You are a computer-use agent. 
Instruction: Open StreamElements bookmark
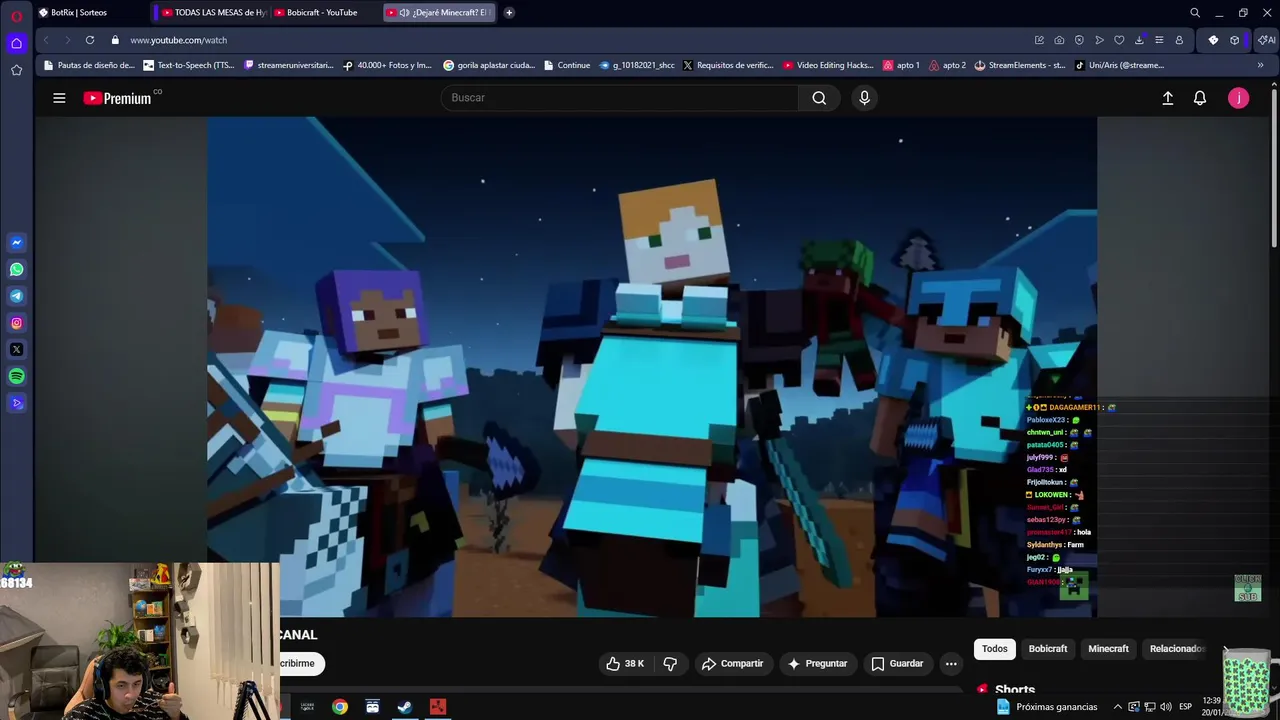tap(1021, 65)
